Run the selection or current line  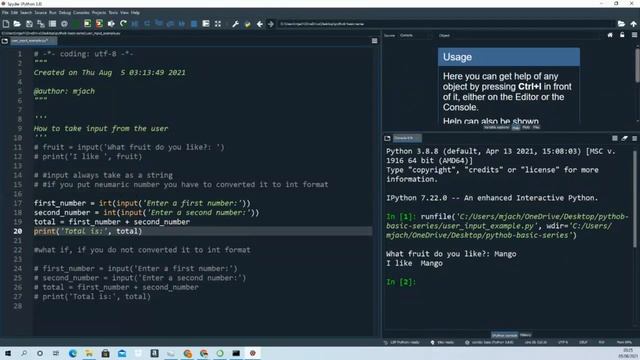pyautogui.click(x=111, y=24)
